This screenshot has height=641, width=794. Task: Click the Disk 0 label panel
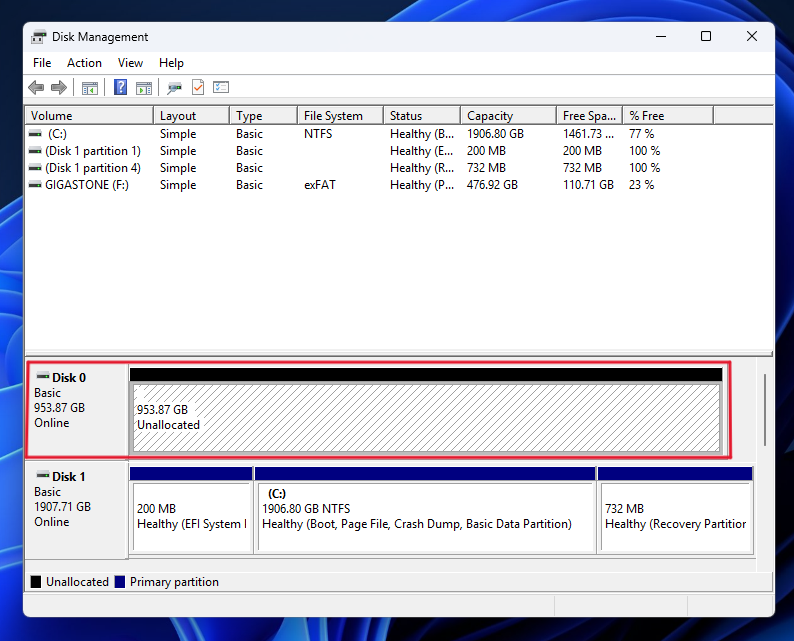click(x=77, y=410)
